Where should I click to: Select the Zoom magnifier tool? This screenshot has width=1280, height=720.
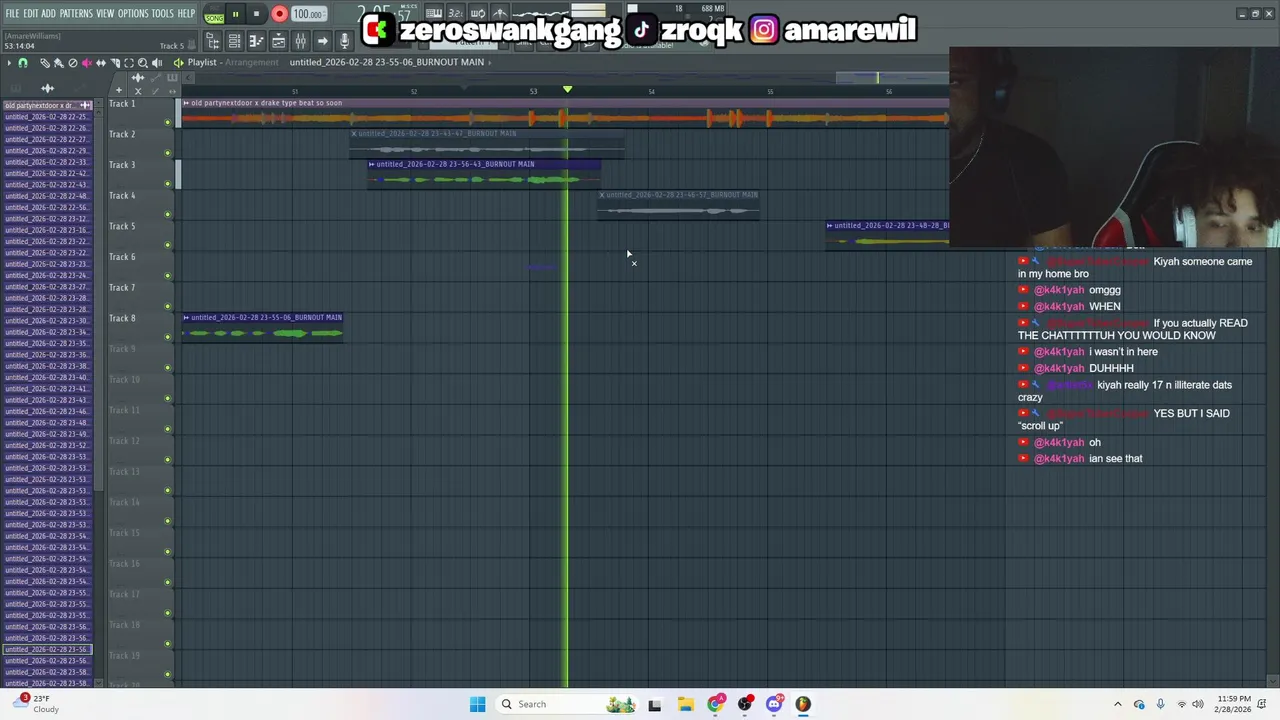click(143, 63)
